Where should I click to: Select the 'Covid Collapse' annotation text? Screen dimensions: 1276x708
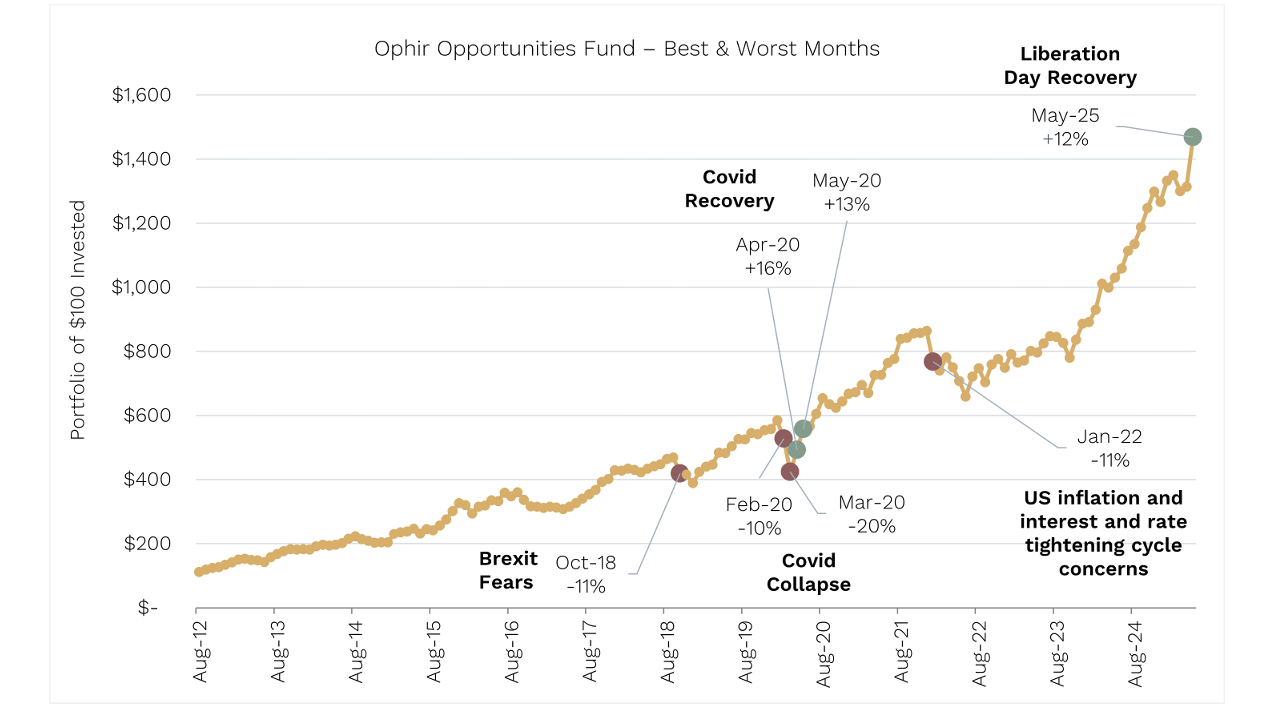tap(808, 573)
